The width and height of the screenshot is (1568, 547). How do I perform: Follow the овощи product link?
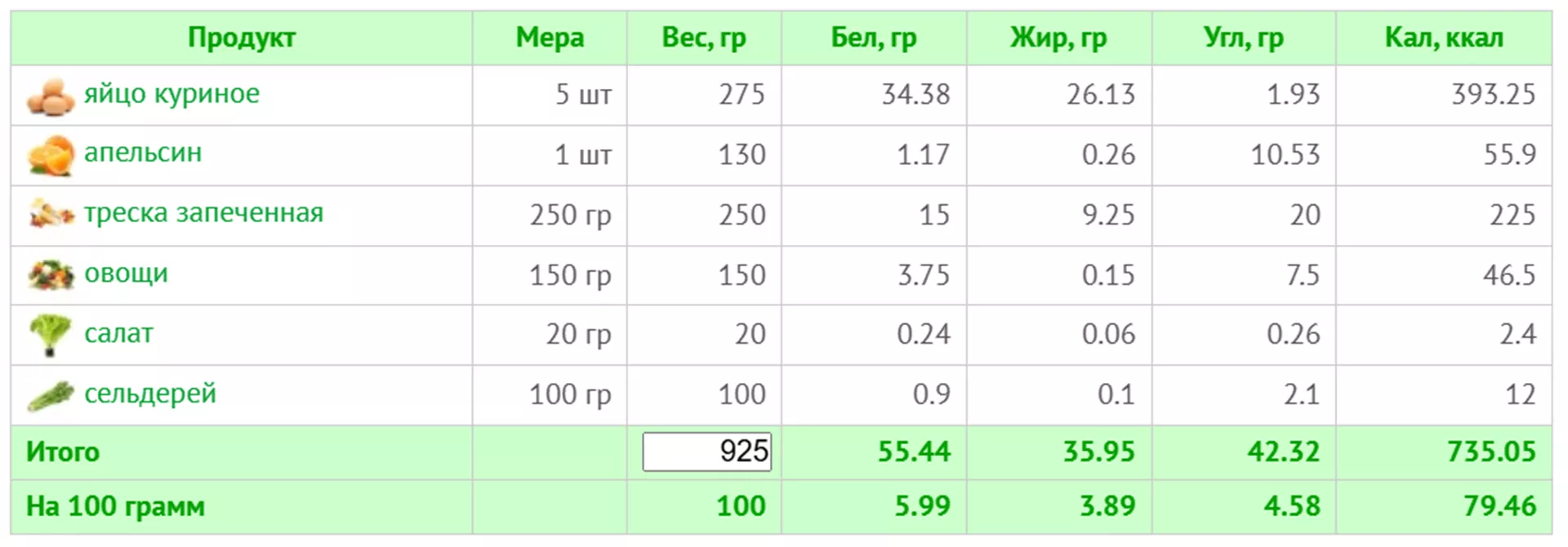pos(126,273)
